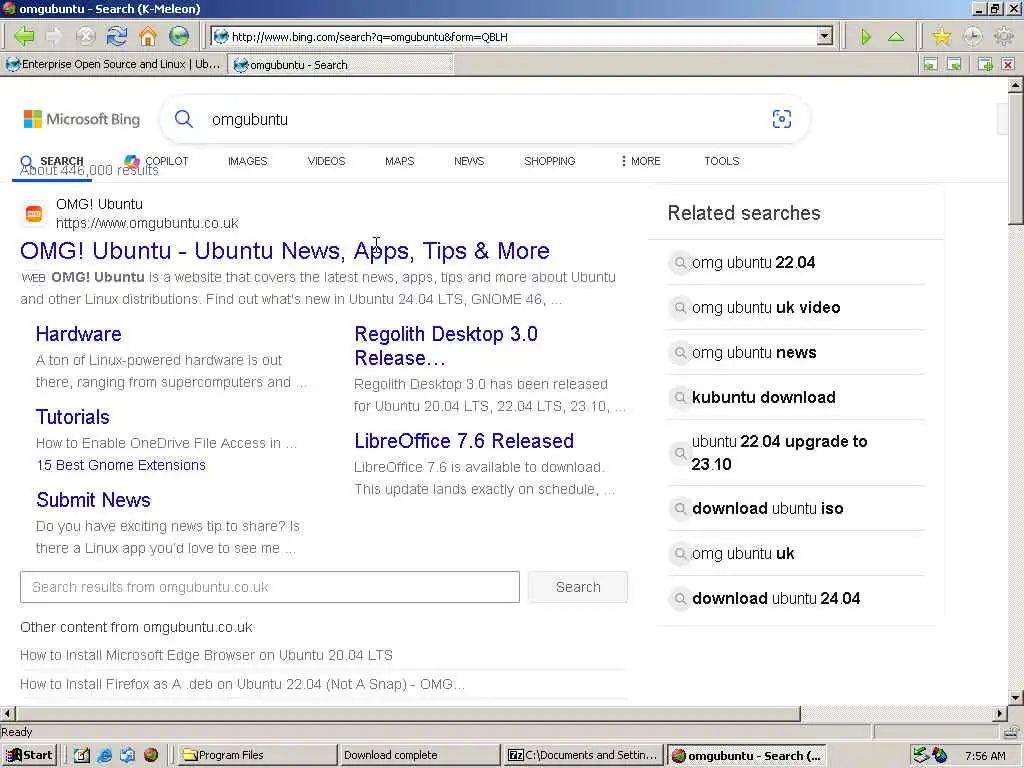1024x768 pixels.
Task: Open OMG! Ubuntu - Ubuntu News, Apps, Tips & More
Action: tap(285, 251)
